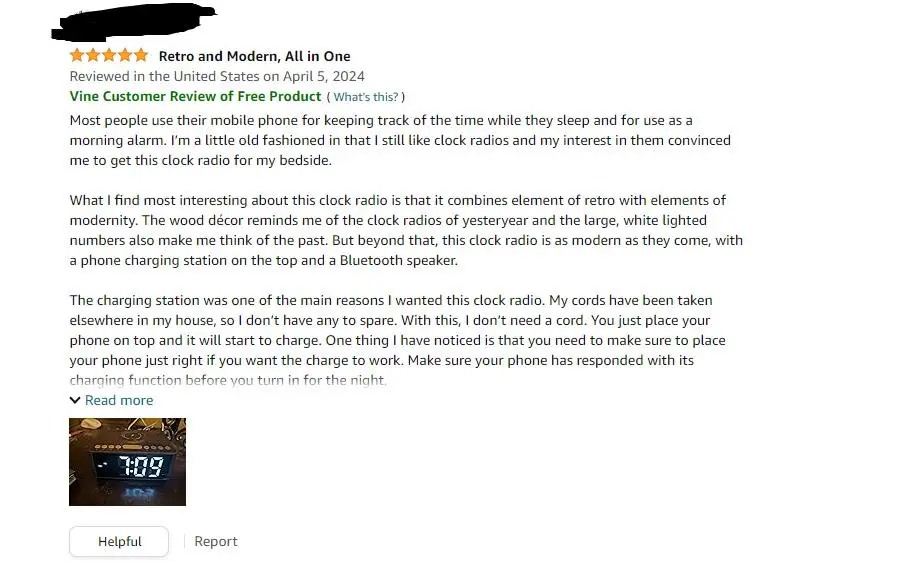Click the middle star of the rating

pos(109,55)
